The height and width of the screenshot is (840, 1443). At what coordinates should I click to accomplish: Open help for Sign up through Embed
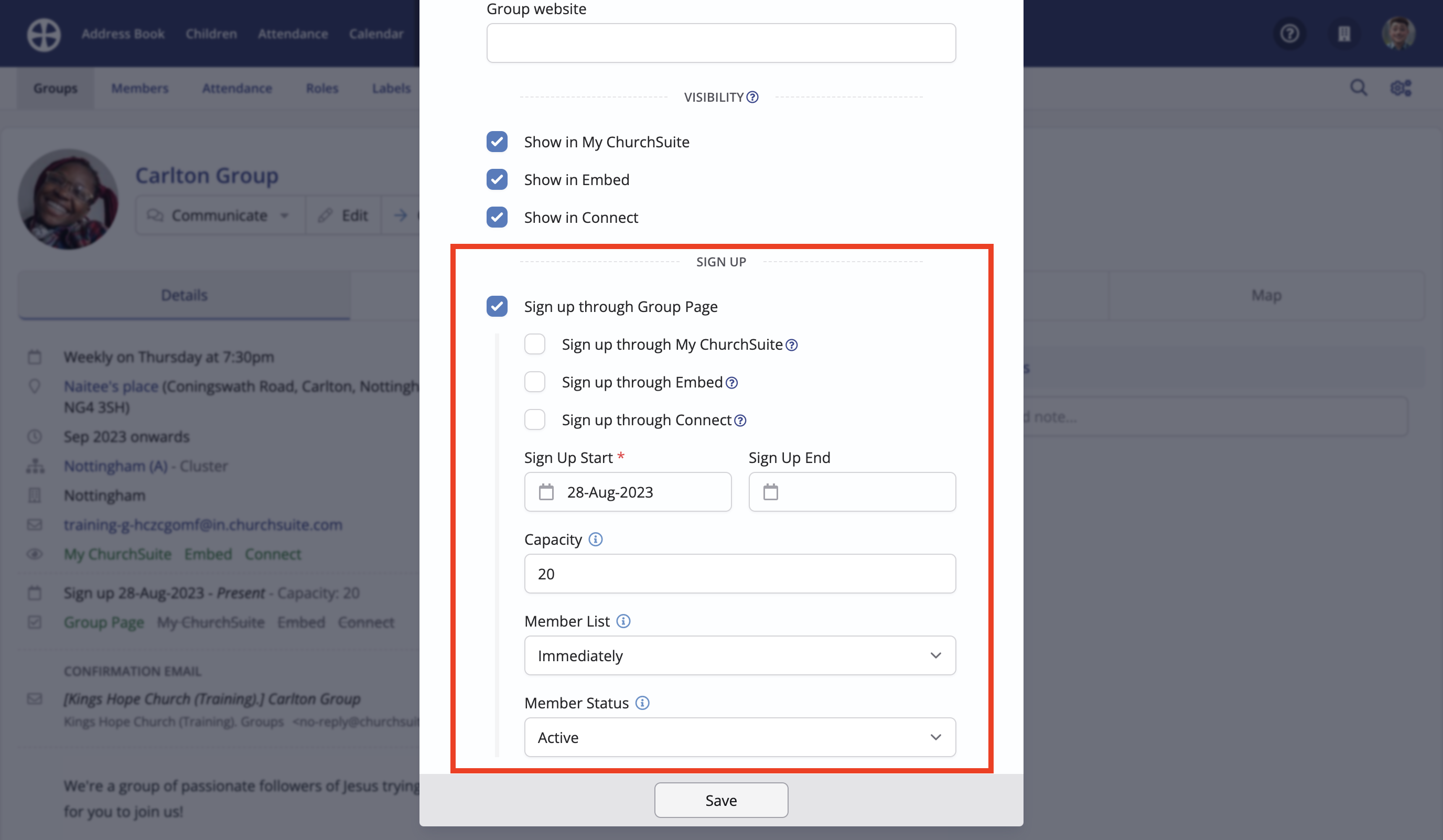[731, 383]
